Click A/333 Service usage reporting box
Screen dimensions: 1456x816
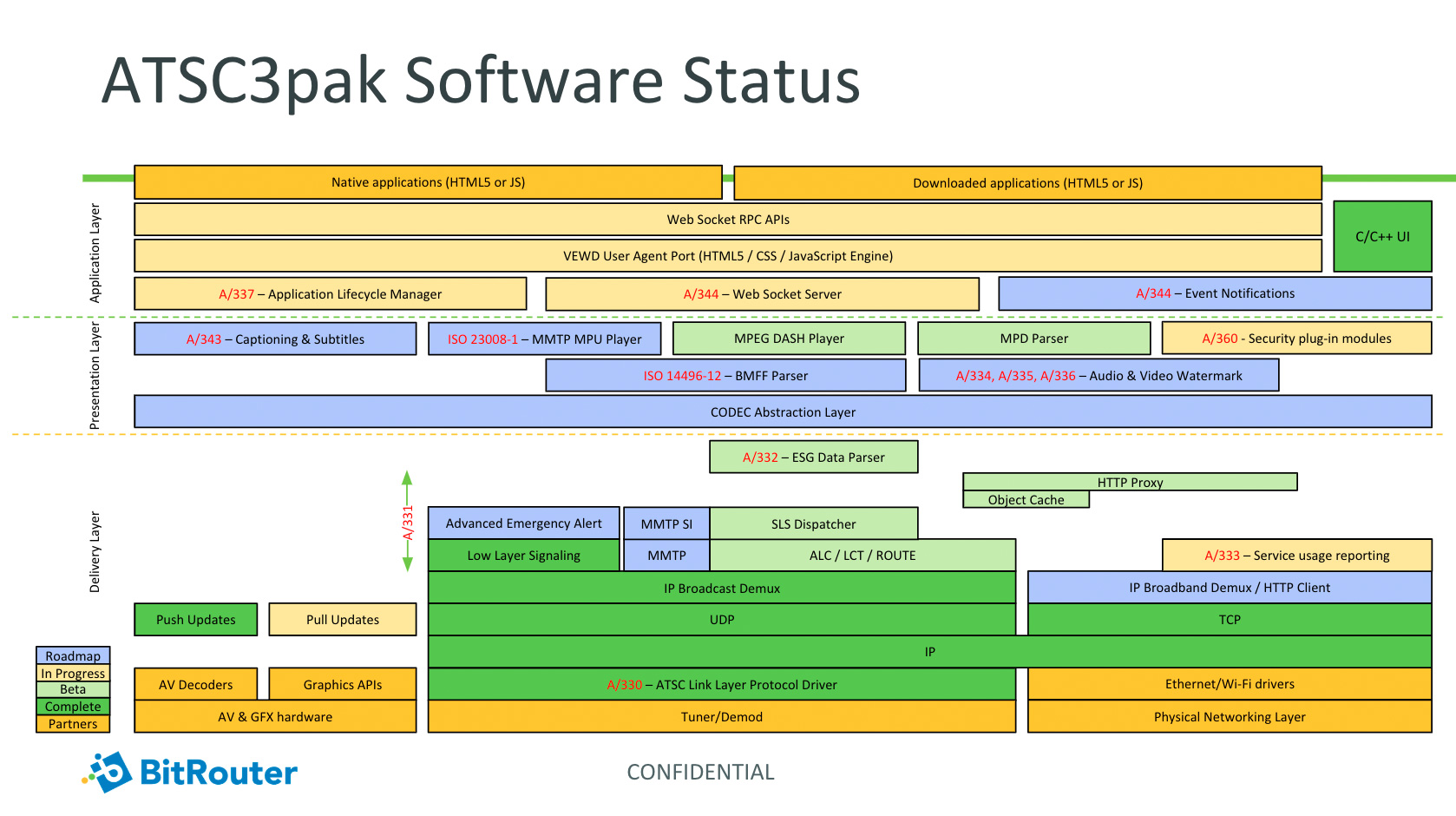point(1296,555)
